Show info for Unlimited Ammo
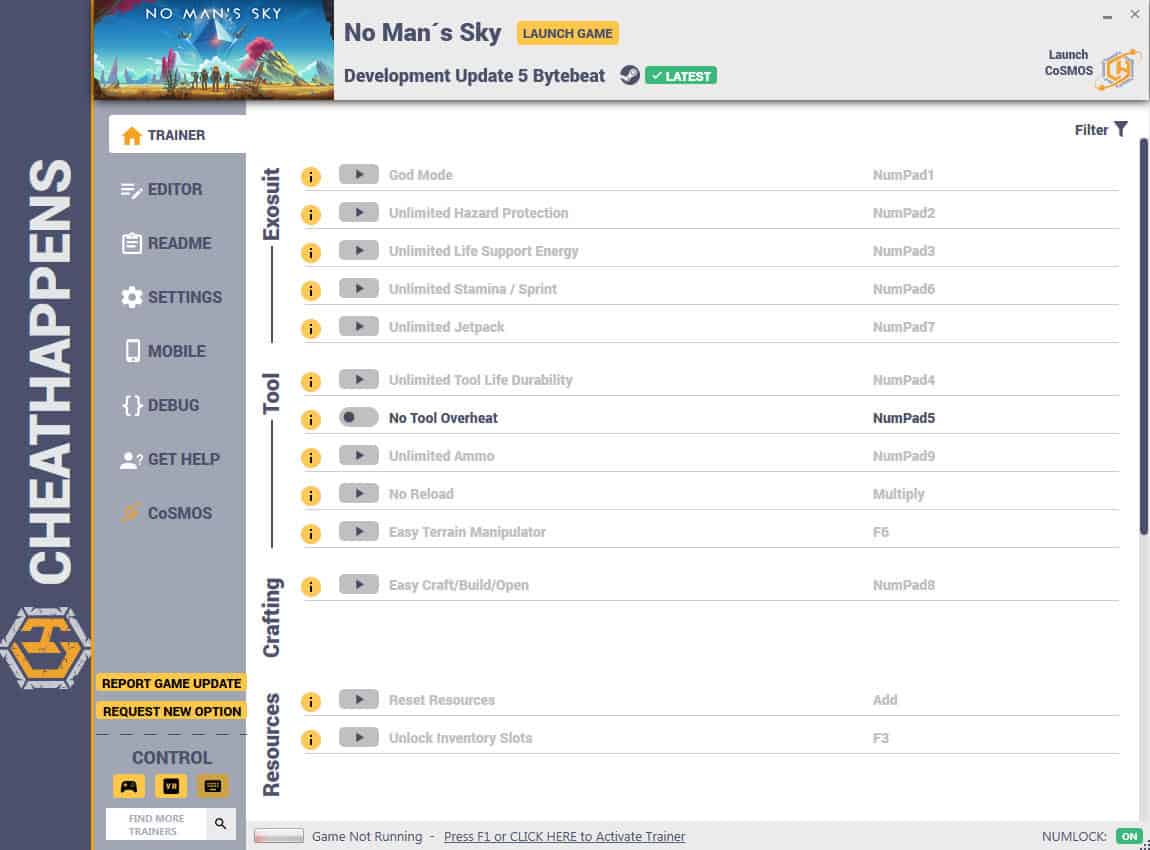This screenshot has height=850, width=1150. tap(311, 458)
